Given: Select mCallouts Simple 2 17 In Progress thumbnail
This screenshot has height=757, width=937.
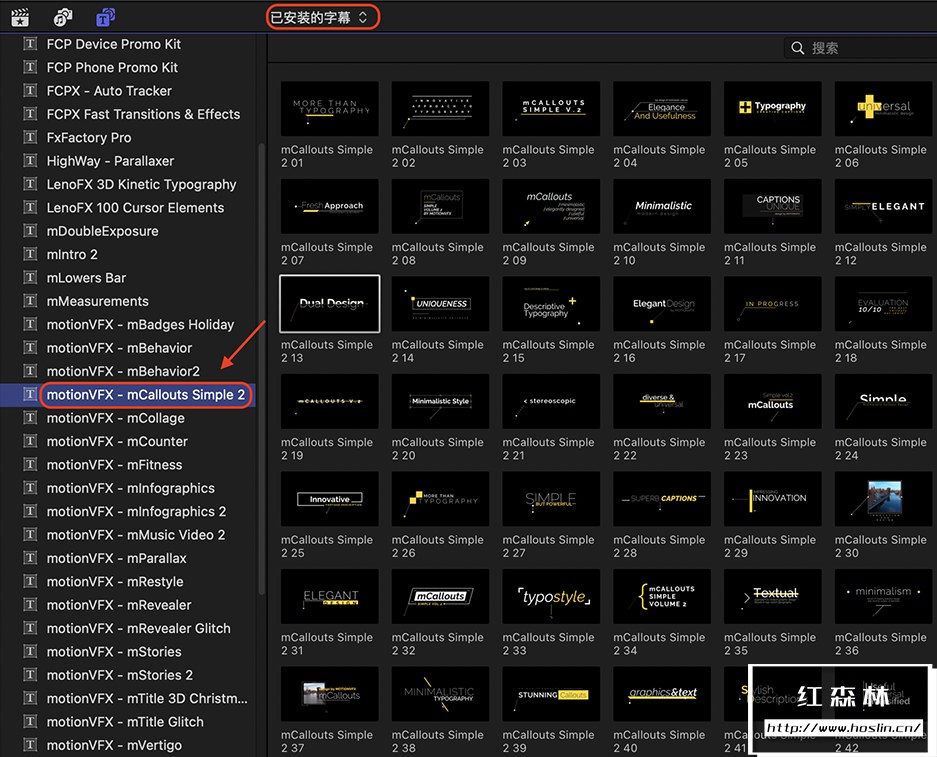Looking at the screenshot, I should pyautogui.click(x=773, y=304).
